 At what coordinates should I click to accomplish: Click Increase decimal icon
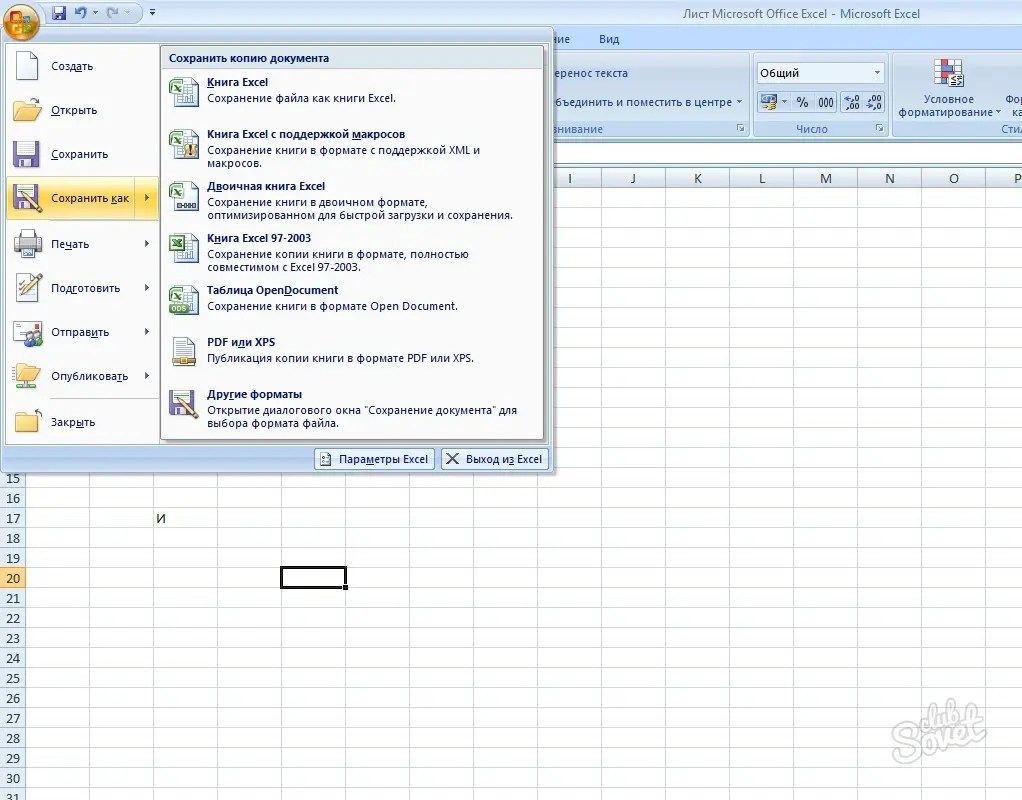click(x=852, y=102)
